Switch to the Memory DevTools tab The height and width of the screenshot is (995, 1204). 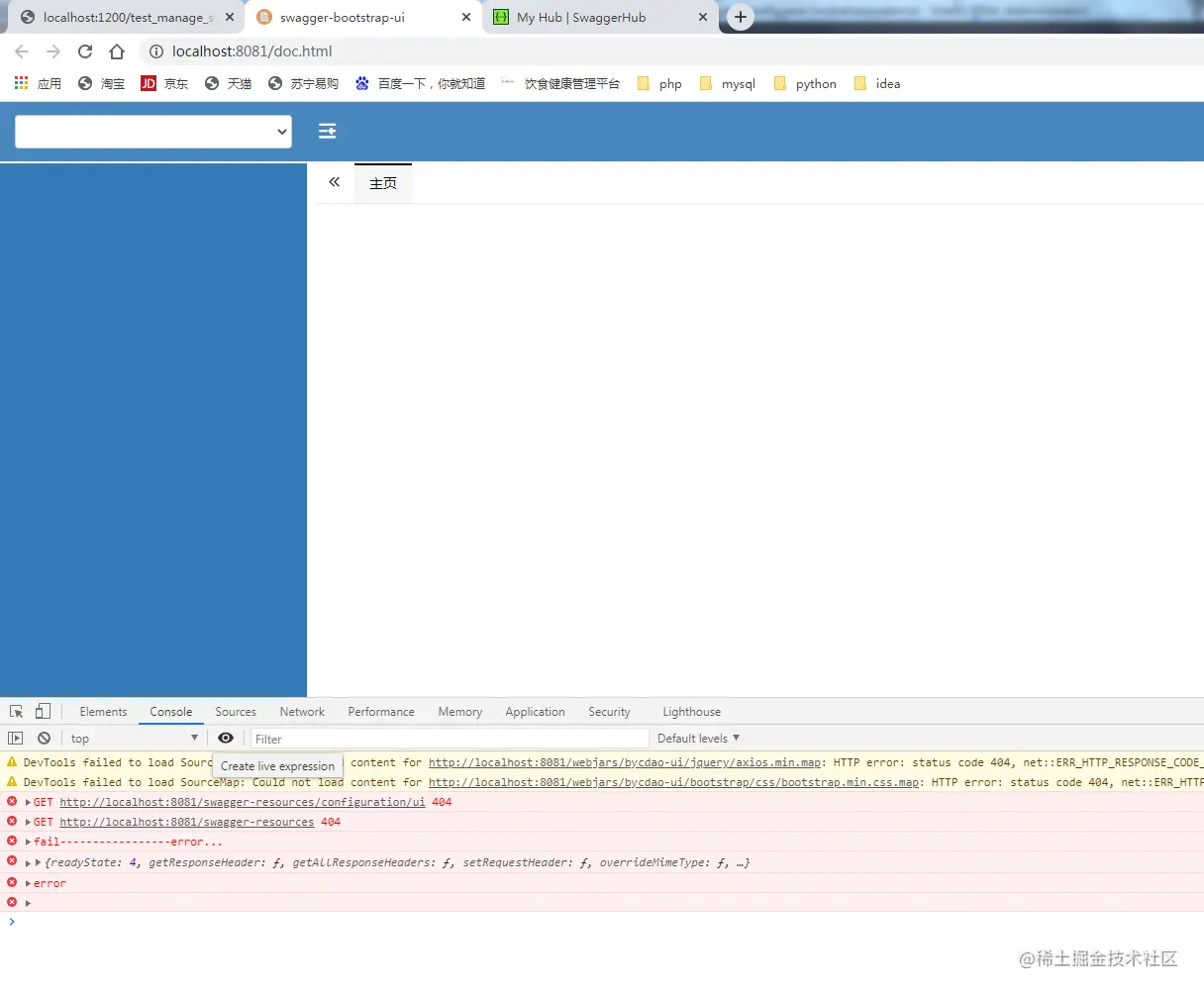pos(460,712)
